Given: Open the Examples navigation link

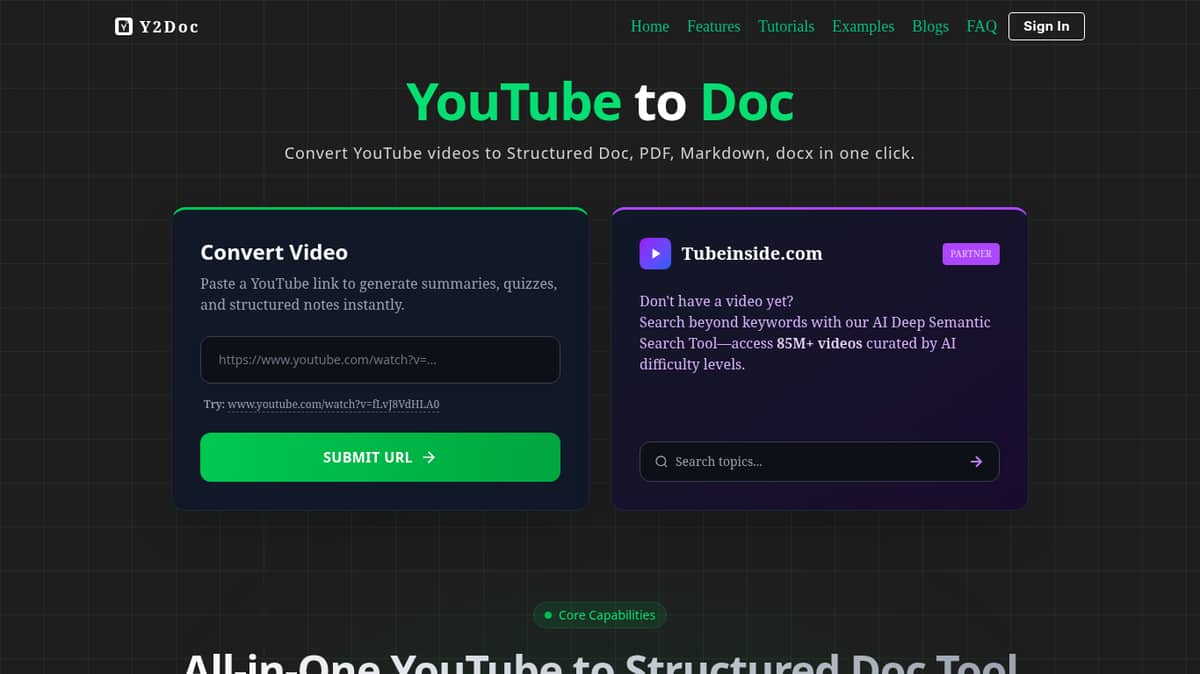Looking at the screenshot, I should [863, 27].
